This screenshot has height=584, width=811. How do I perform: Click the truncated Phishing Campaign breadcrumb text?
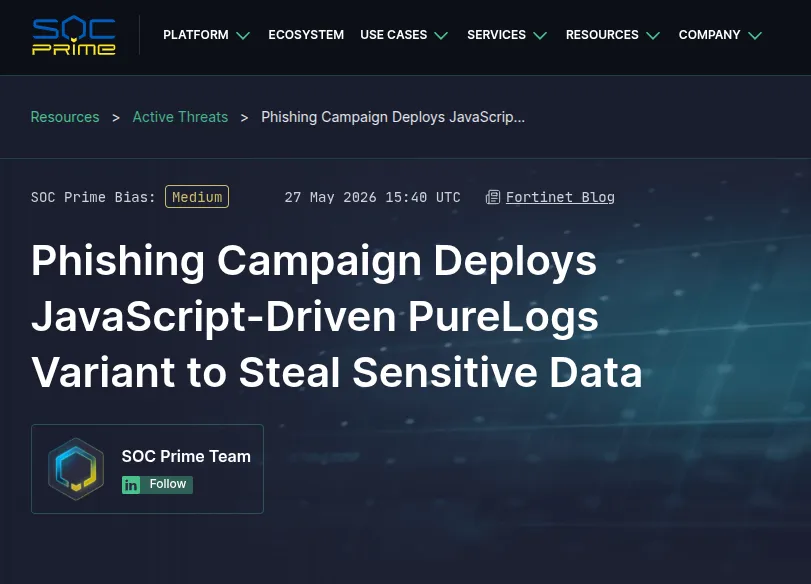click(393, 117)
